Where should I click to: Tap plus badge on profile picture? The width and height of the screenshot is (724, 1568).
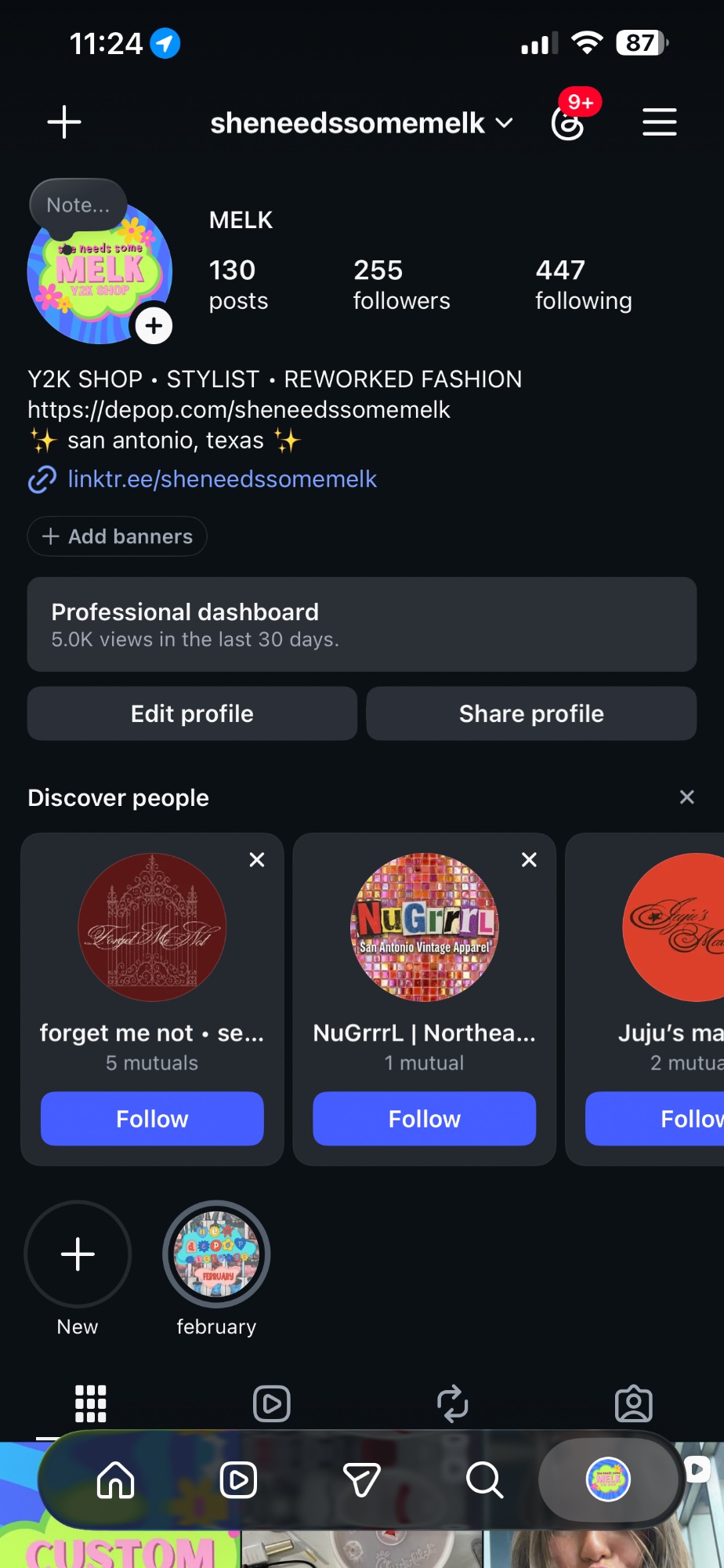tap(154, 325)
